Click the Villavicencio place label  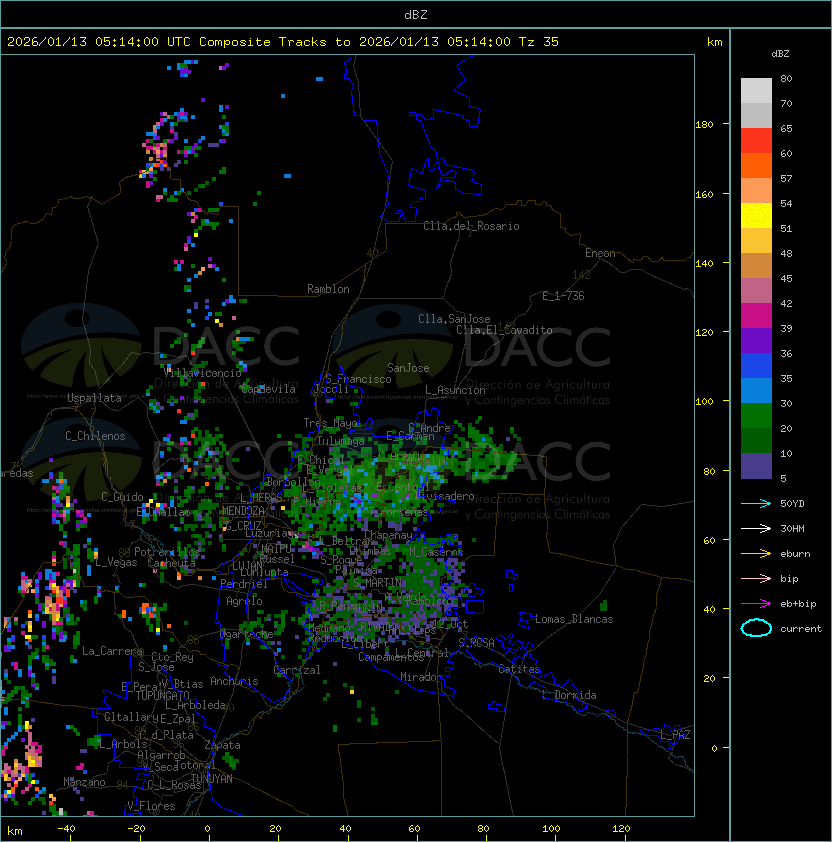coord(202,373)
